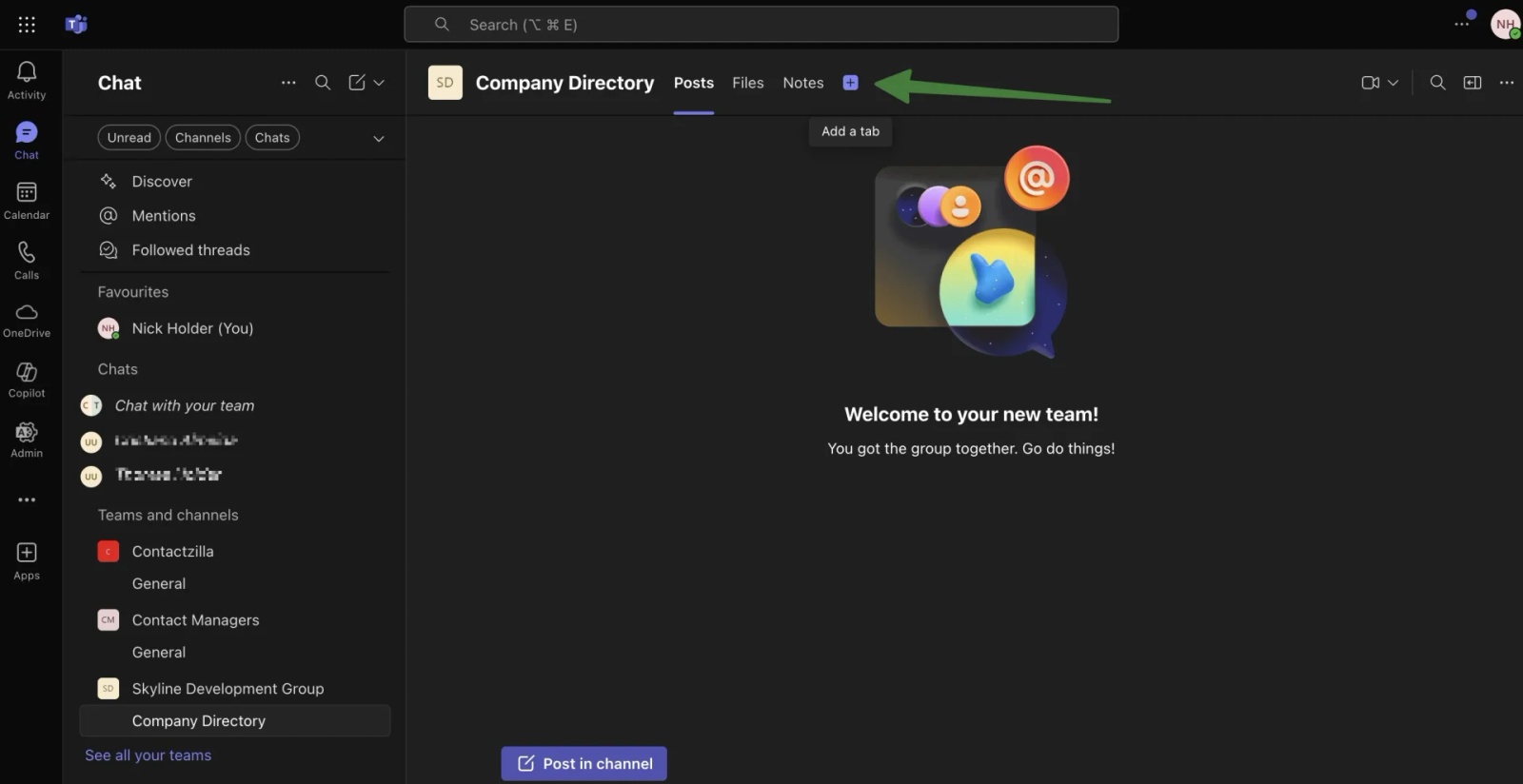This screenshot has height=784, width=1523.
Task: Click the Search input field
Action: coord(761,25)
